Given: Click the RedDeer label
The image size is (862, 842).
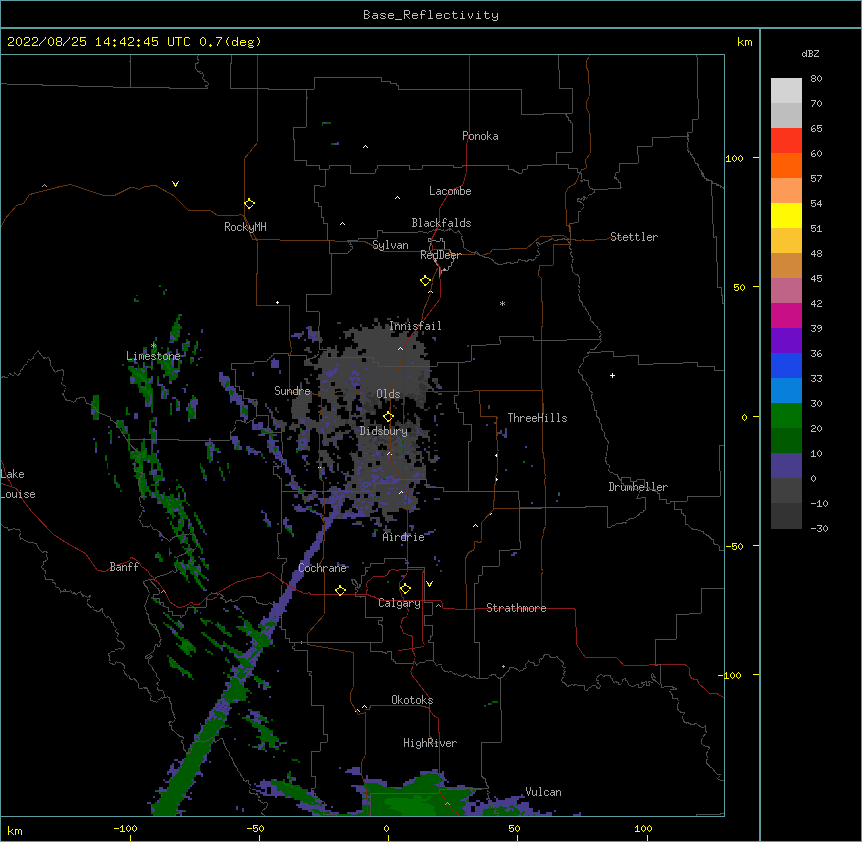Looking at the screenshot, I should click(440, 255).
